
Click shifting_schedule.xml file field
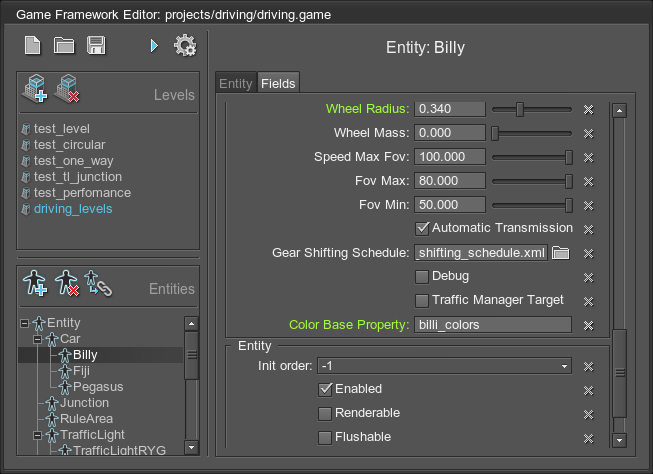point(481,253)
